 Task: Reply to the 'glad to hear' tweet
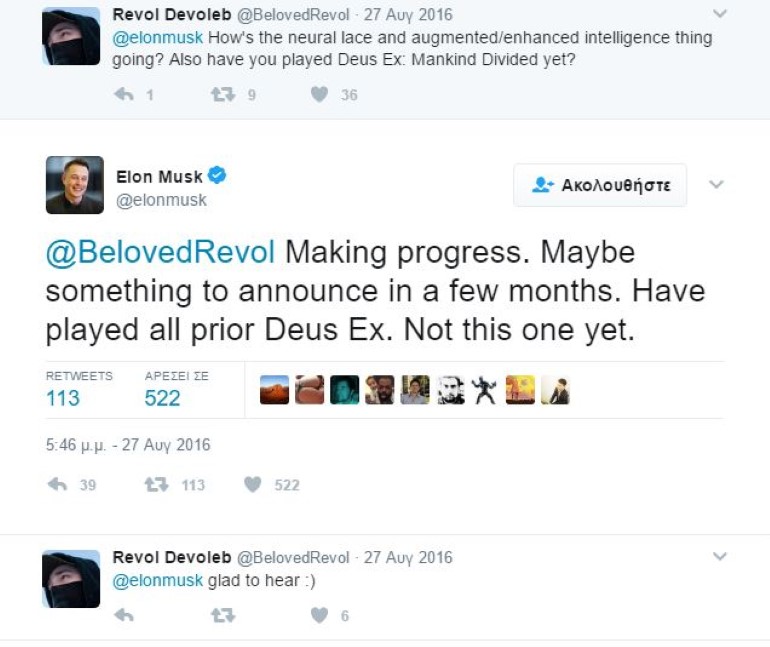[x=124, y=616]
